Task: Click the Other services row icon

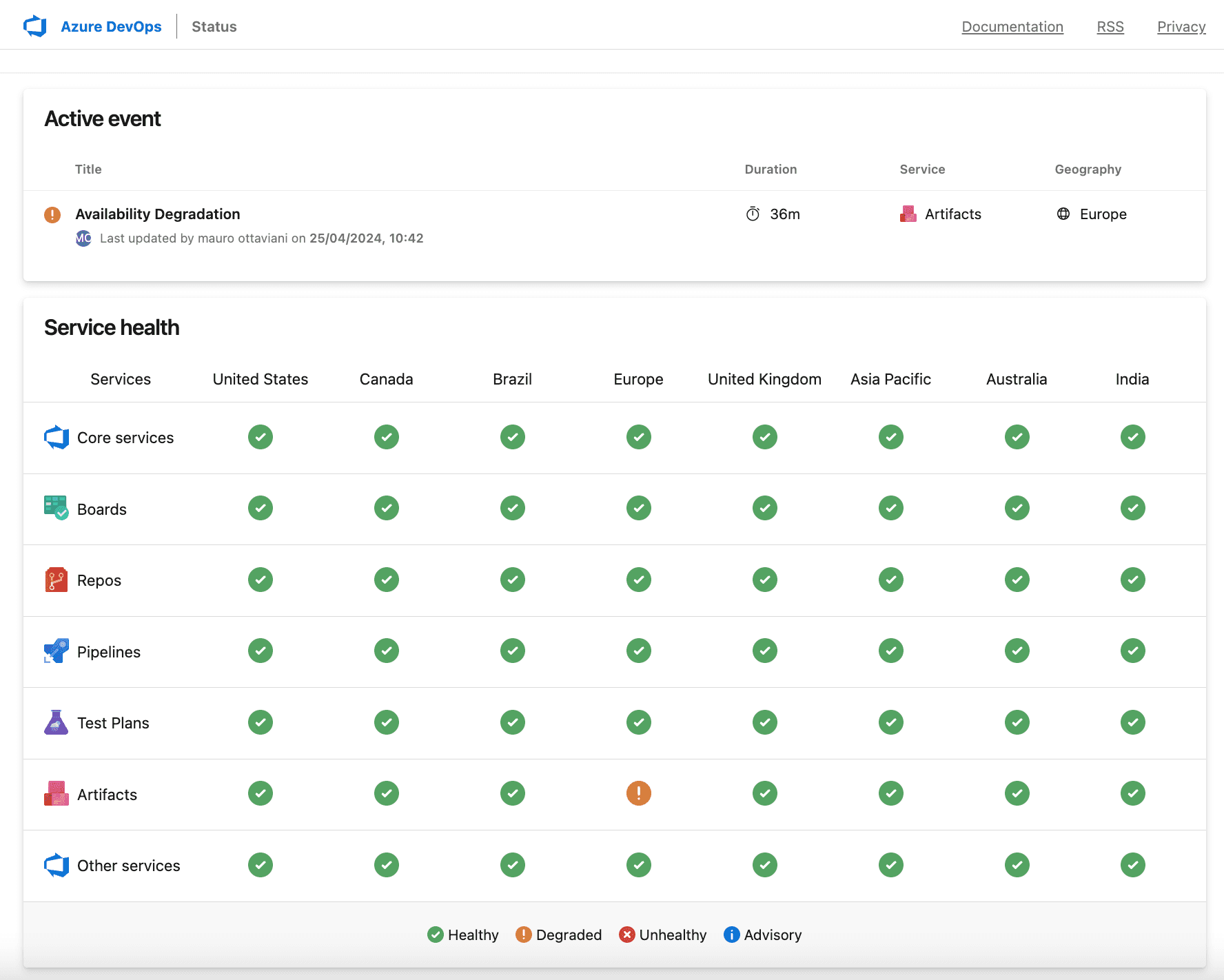Action: [57, 865]
